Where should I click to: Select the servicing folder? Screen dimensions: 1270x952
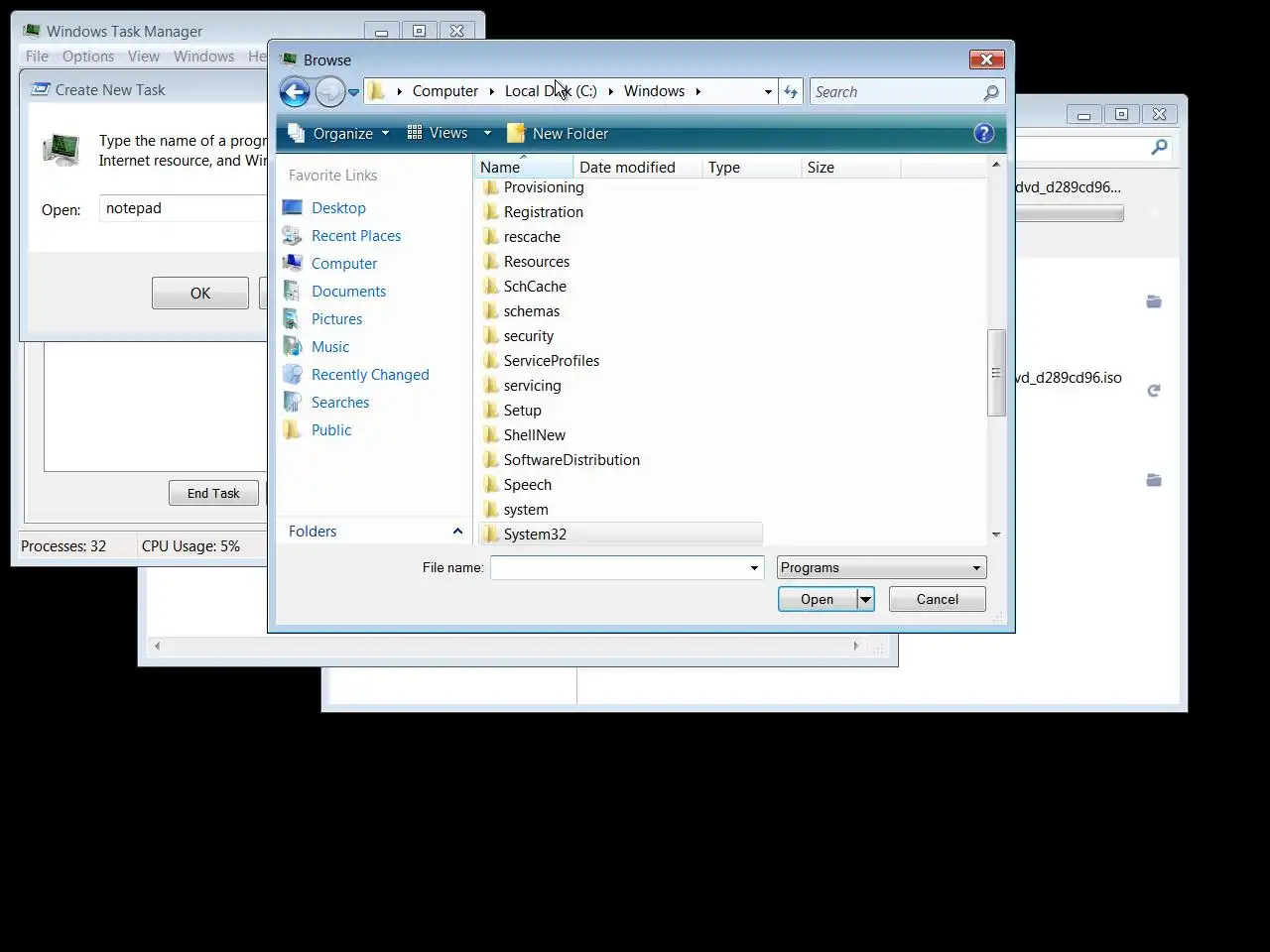click(x=532, y=386)
